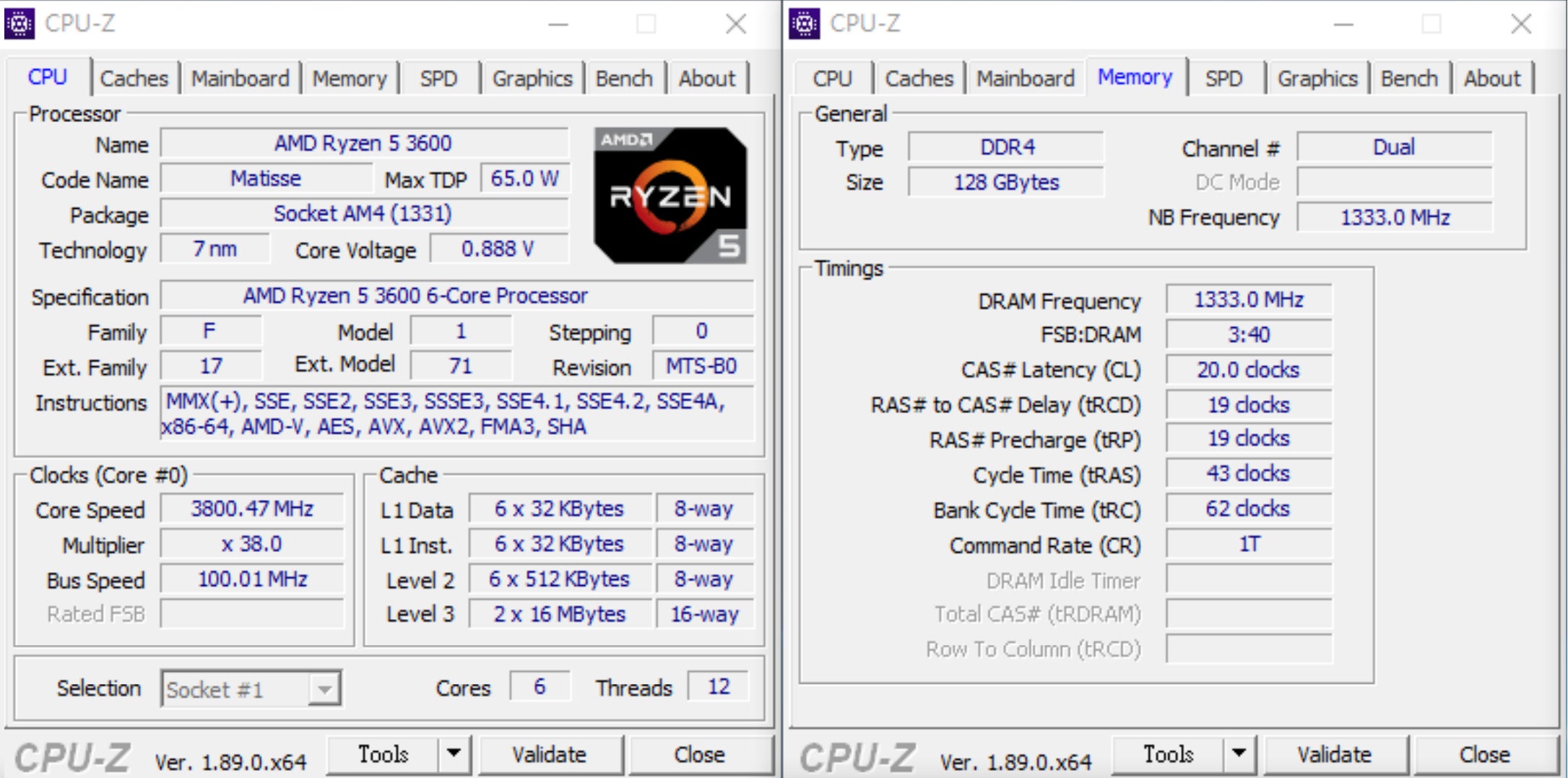
Task: Select the CPU tab in the right window
Action: (x=832, y=78)
